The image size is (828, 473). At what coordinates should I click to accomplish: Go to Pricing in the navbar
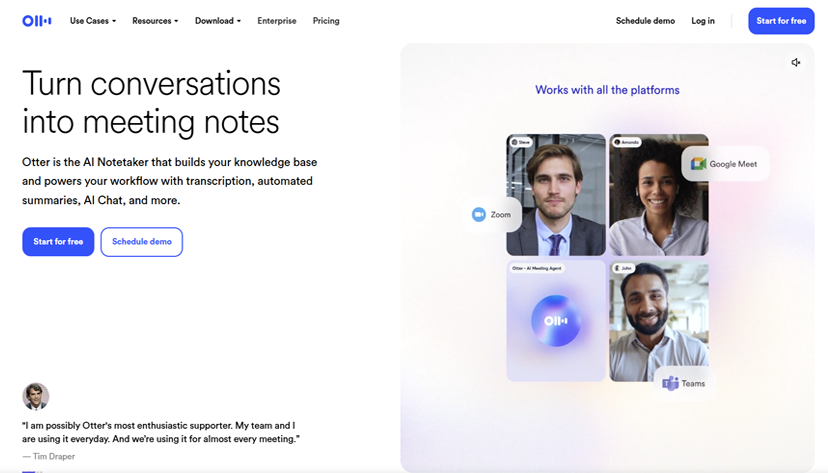326,21
